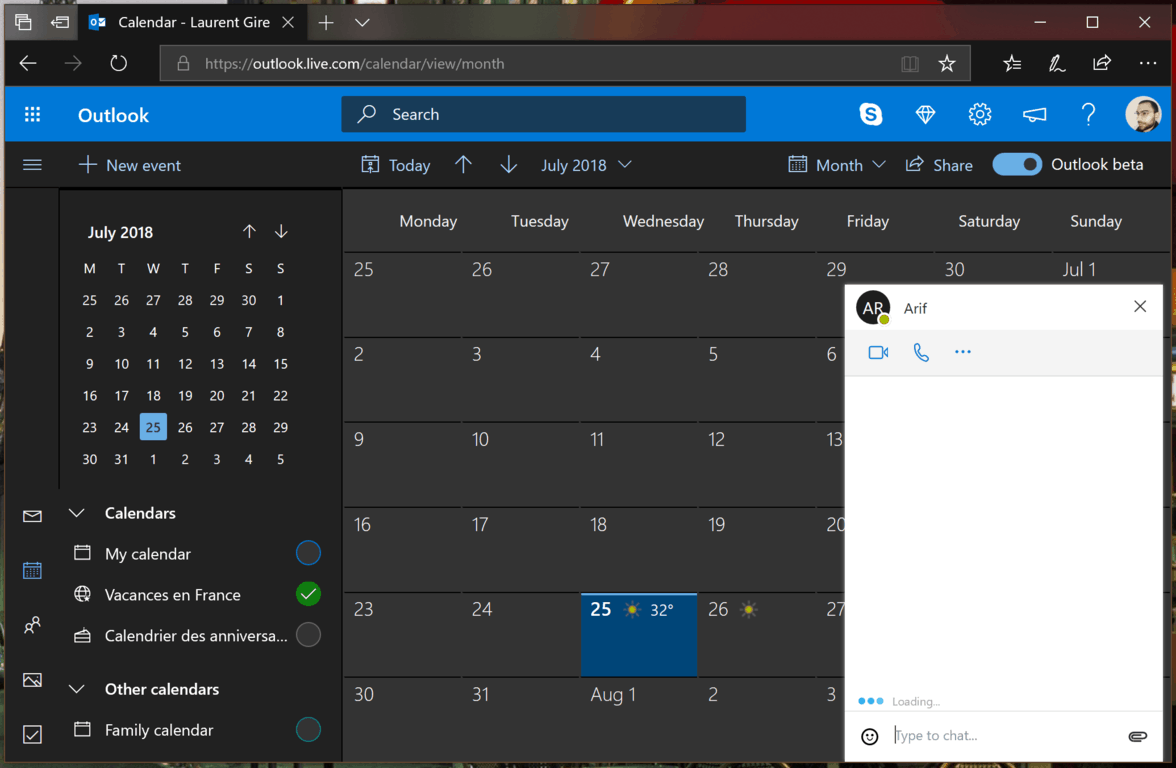Click the browser address bar
This screenshot has width=1176, height=768.
[x=565, y=64]
